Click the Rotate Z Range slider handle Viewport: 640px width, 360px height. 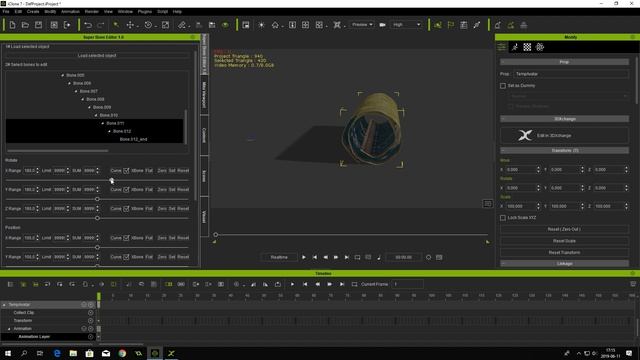pos(97,218)
